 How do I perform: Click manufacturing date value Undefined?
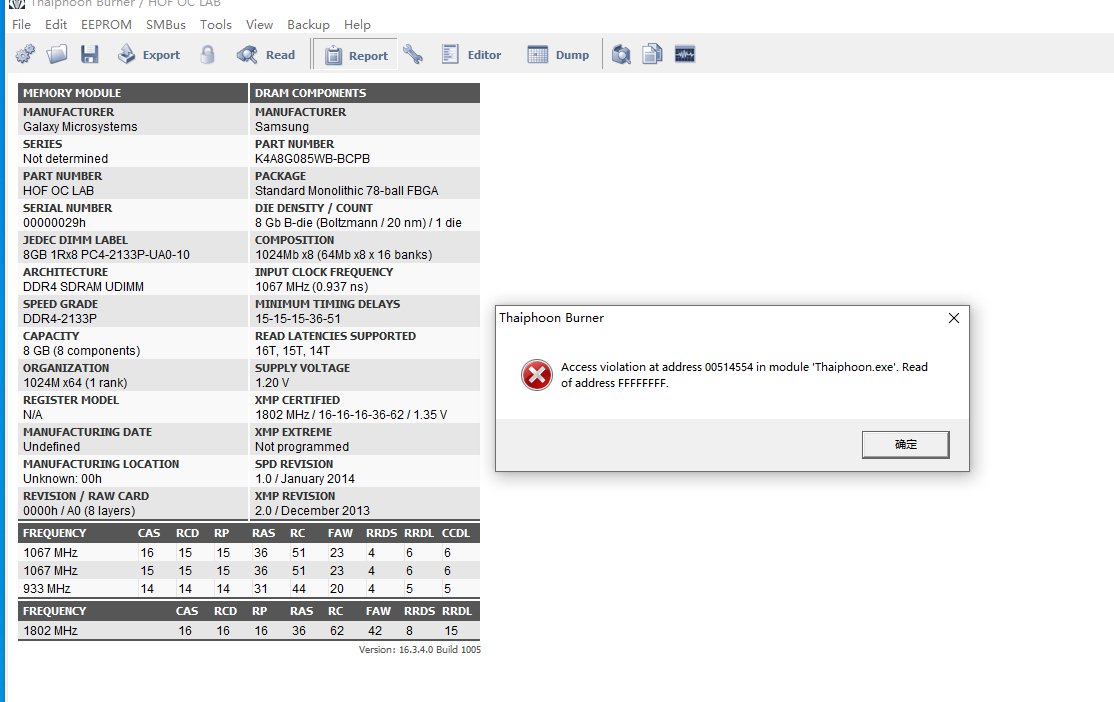pos(51,446)
